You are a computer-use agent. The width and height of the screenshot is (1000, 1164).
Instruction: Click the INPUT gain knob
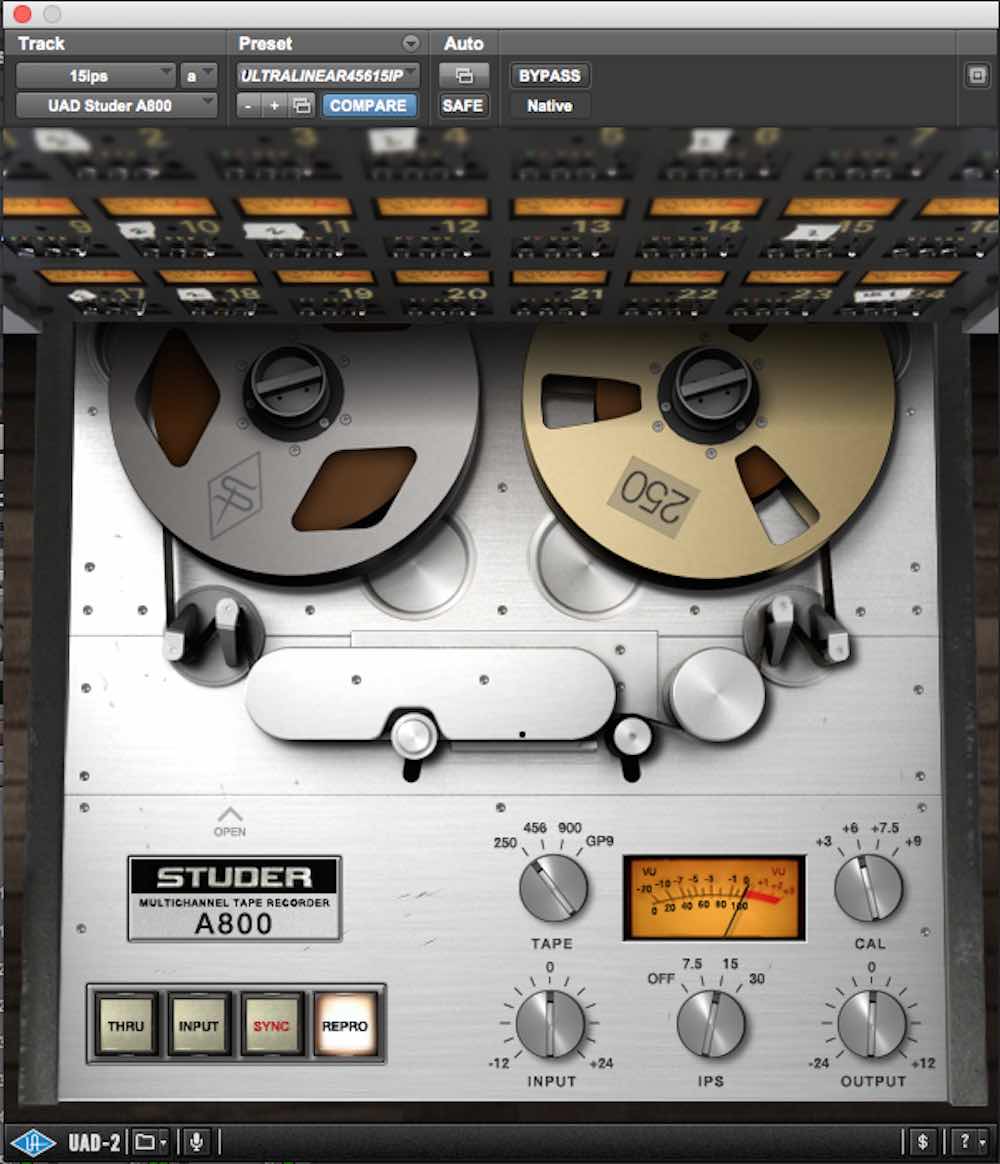pos(550,1025)
